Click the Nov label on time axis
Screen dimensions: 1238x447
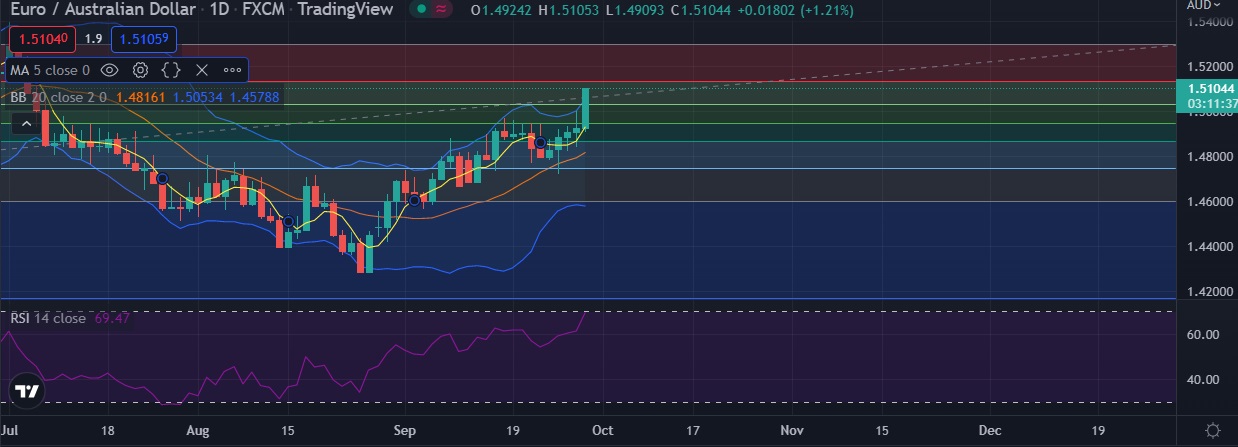tap(792, 430)
